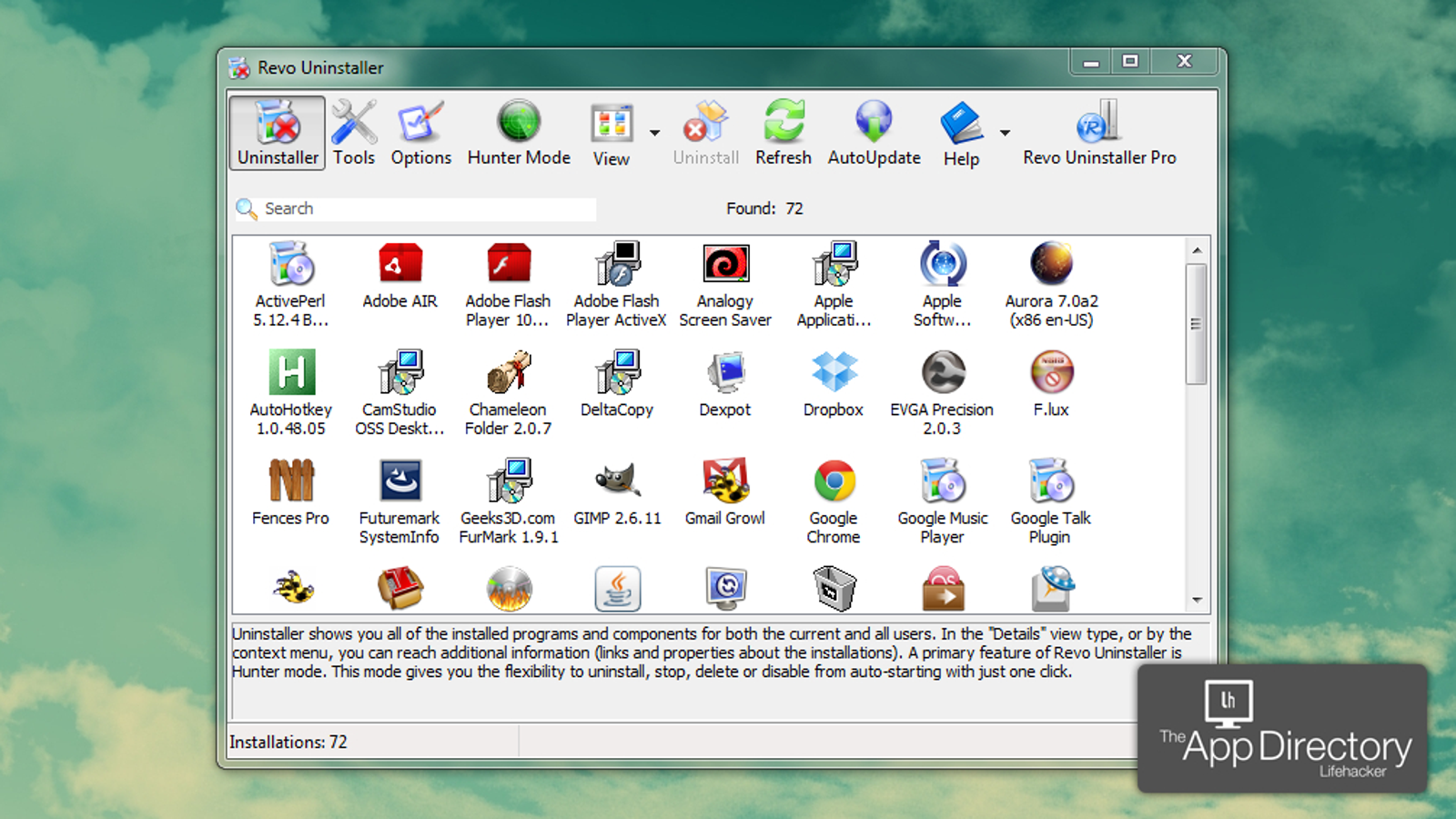Click the vertical scrollbar thumb
The height and width of the screenshot is (819, 1456).
point(1197,324)
